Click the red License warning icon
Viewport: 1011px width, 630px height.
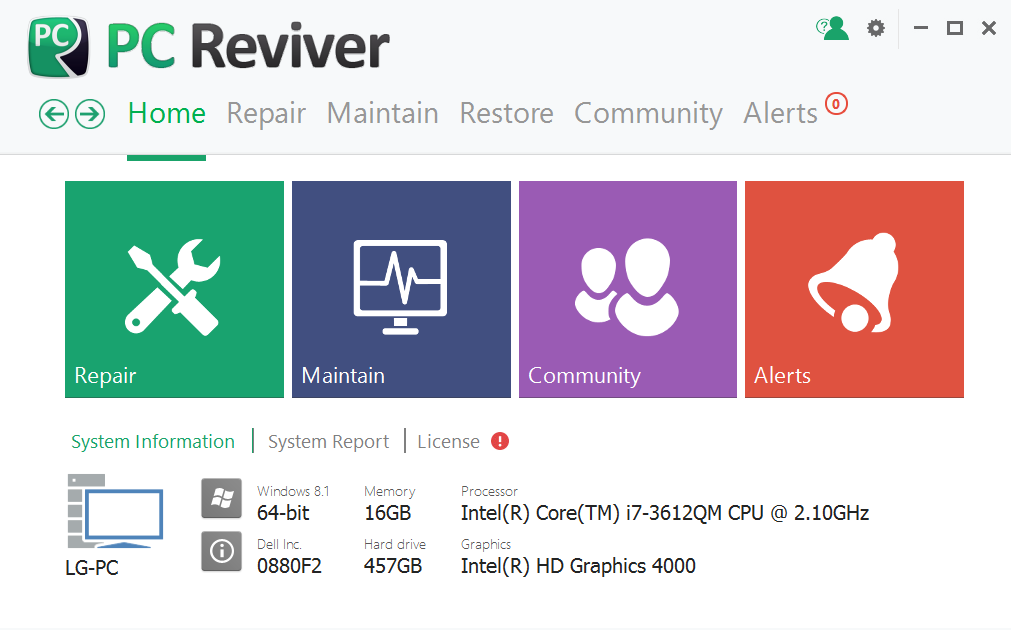tap(500, 441)
